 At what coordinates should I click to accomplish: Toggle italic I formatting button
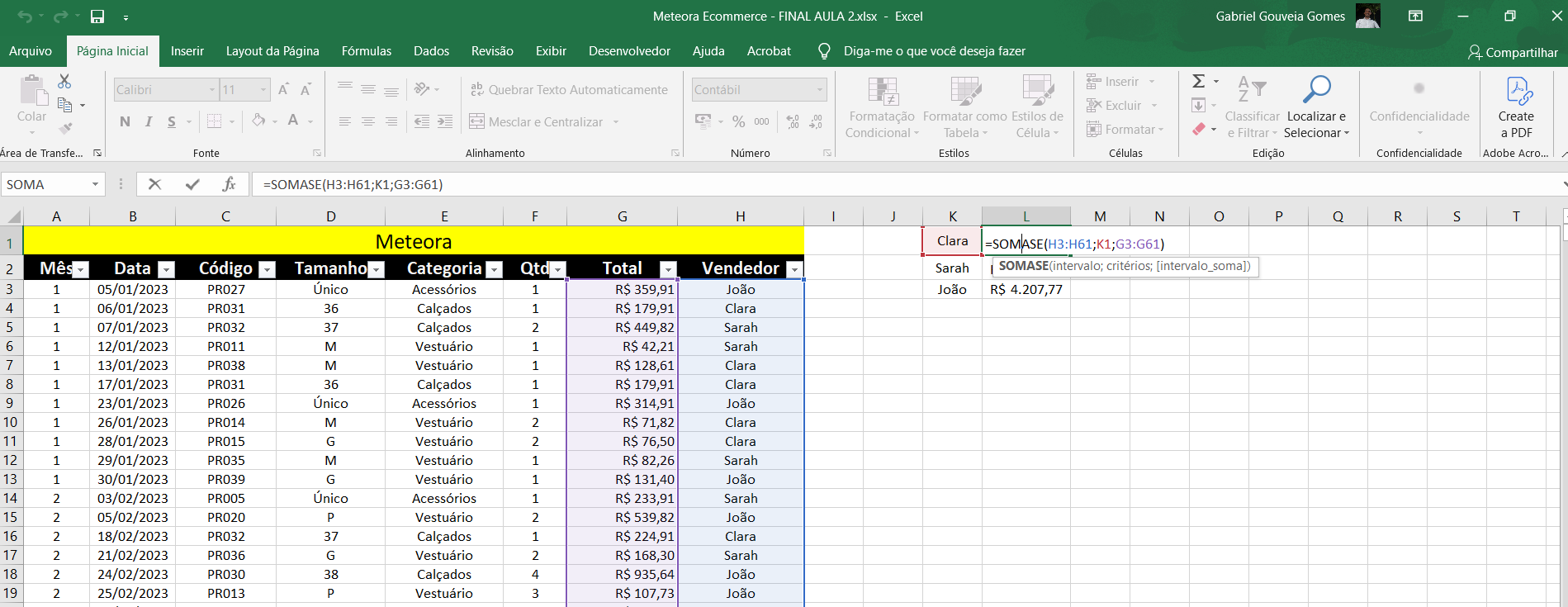[149, 122]
